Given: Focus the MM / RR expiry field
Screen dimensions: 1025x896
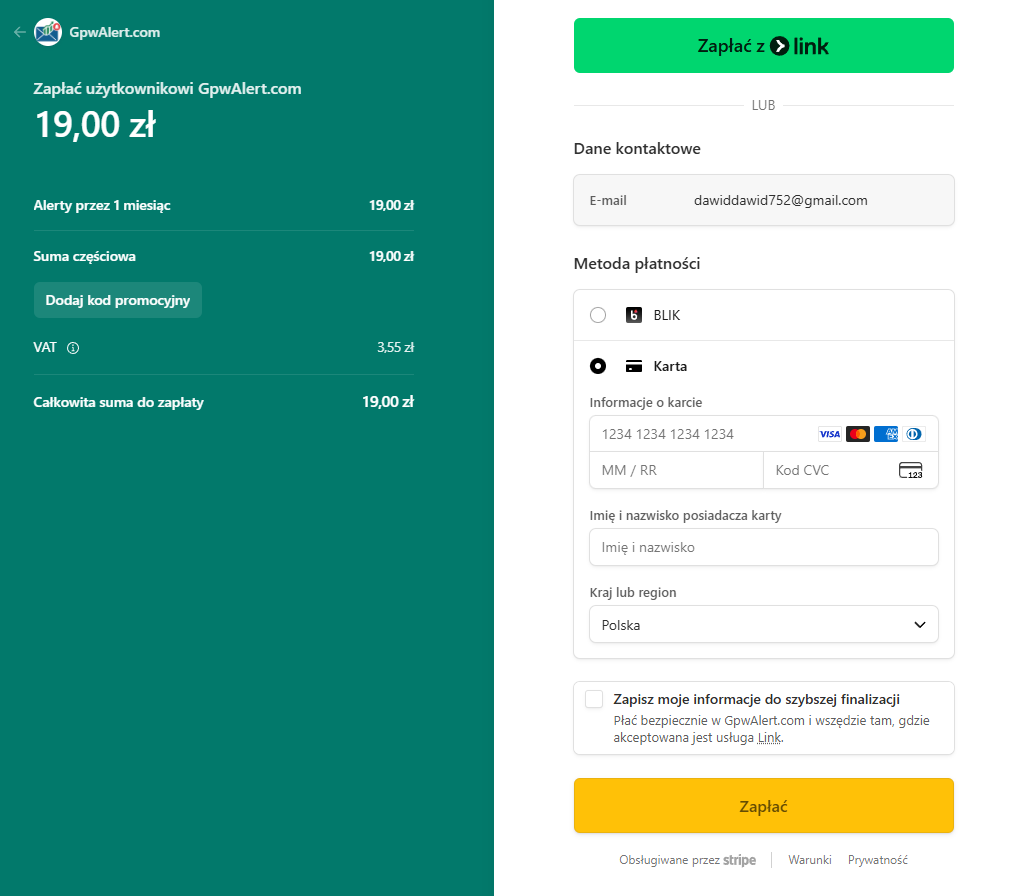Looking at the screenshot, I should pos(676,471).
